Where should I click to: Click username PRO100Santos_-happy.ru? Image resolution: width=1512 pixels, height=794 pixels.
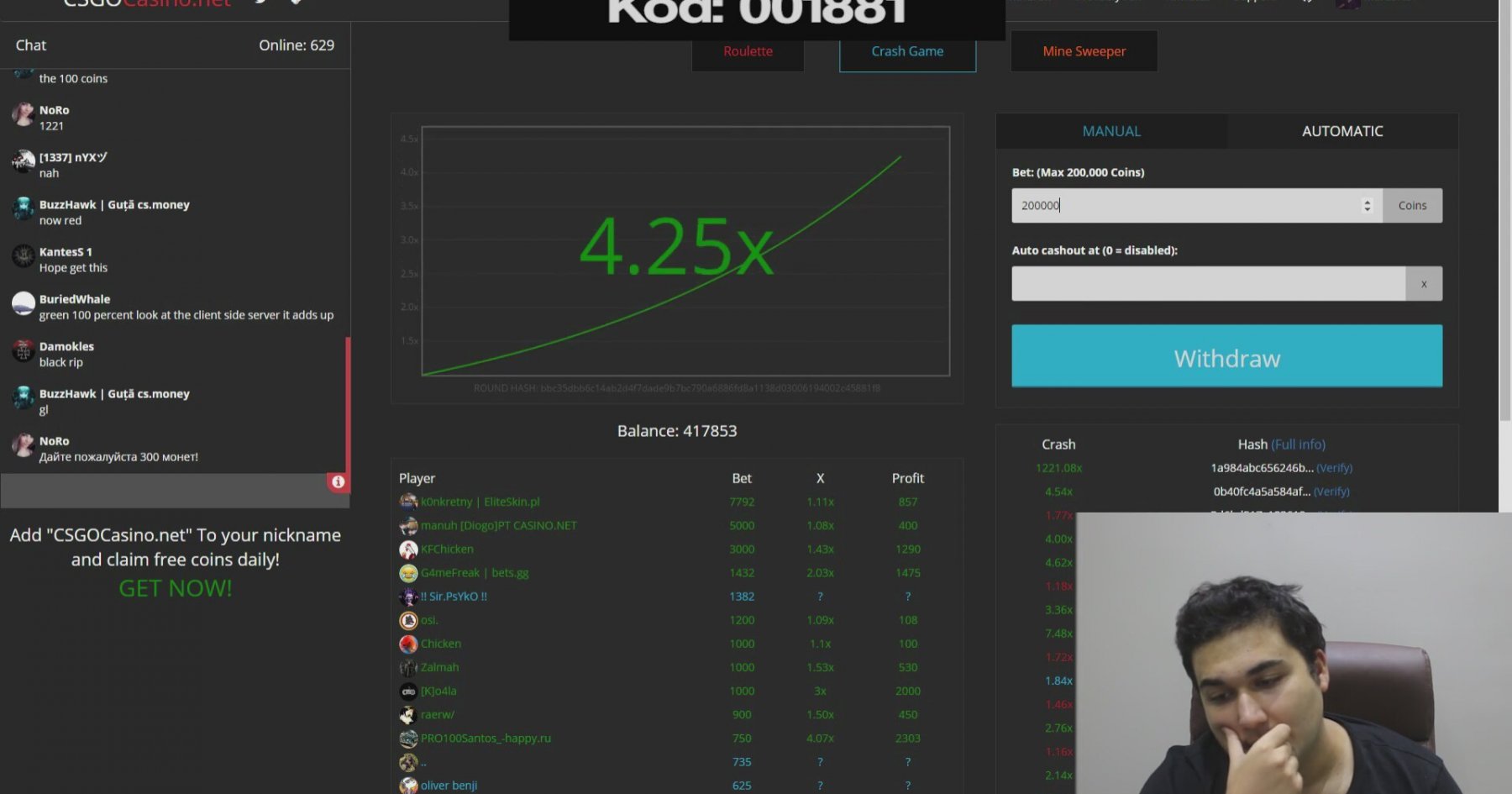[486, 739]
